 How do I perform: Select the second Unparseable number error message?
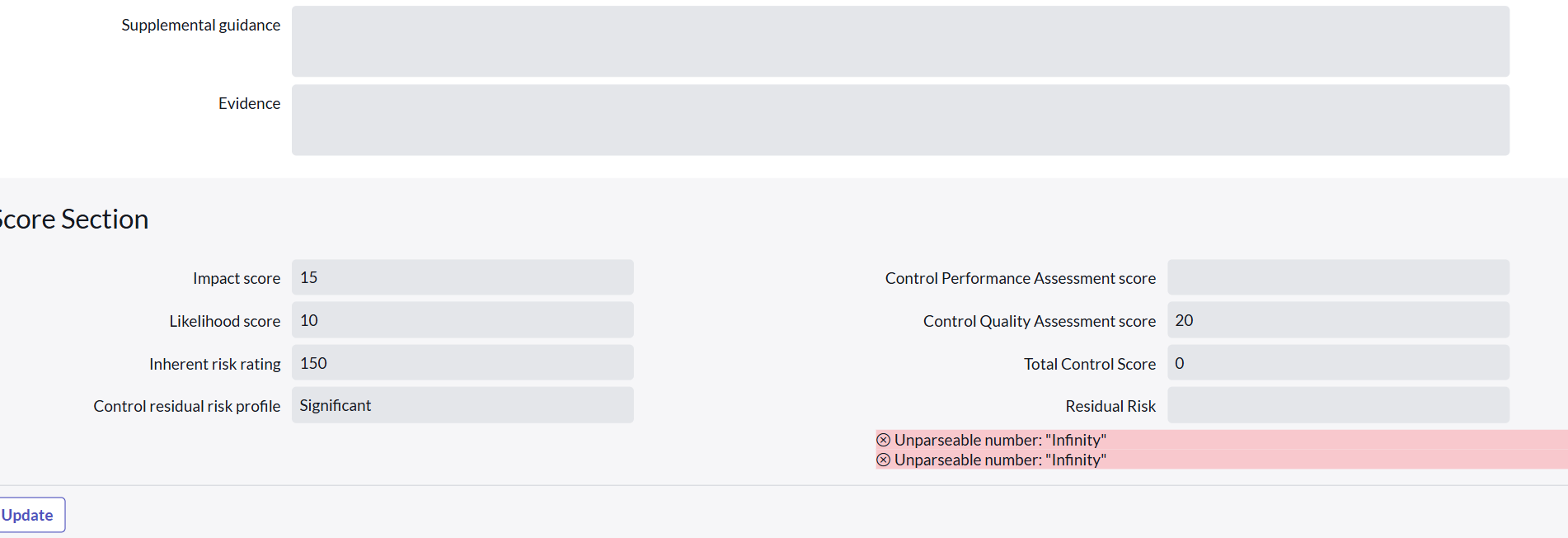(x=1000, y=460)
